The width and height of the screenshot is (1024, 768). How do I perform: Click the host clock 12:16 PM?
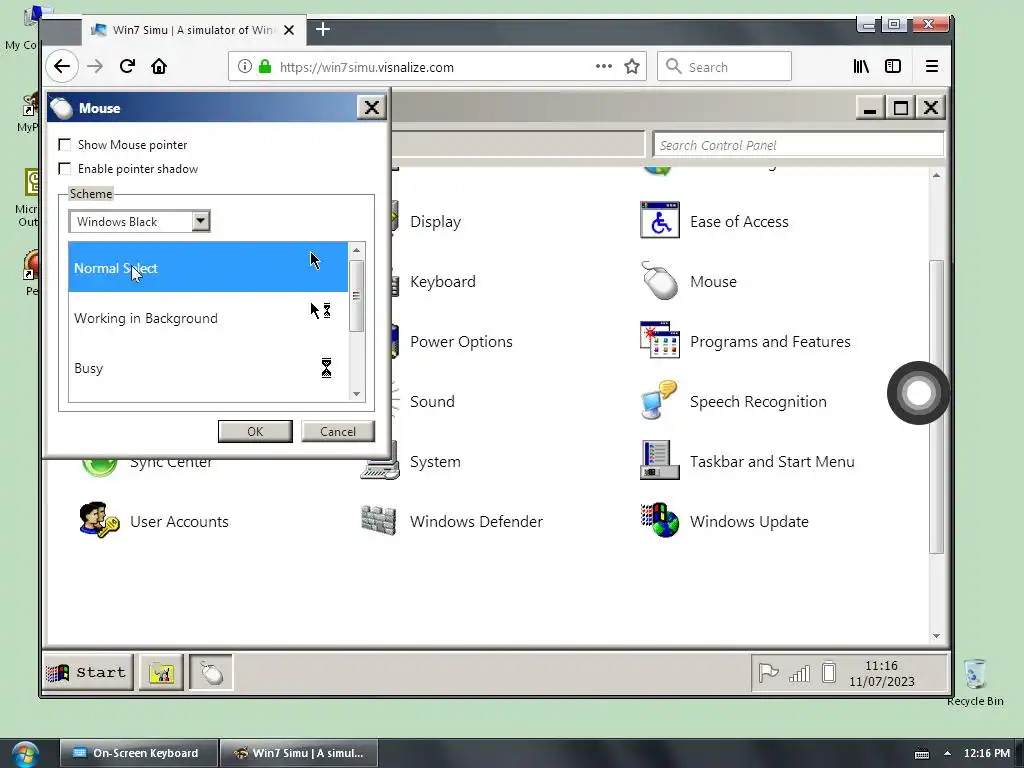coord(987,753)
